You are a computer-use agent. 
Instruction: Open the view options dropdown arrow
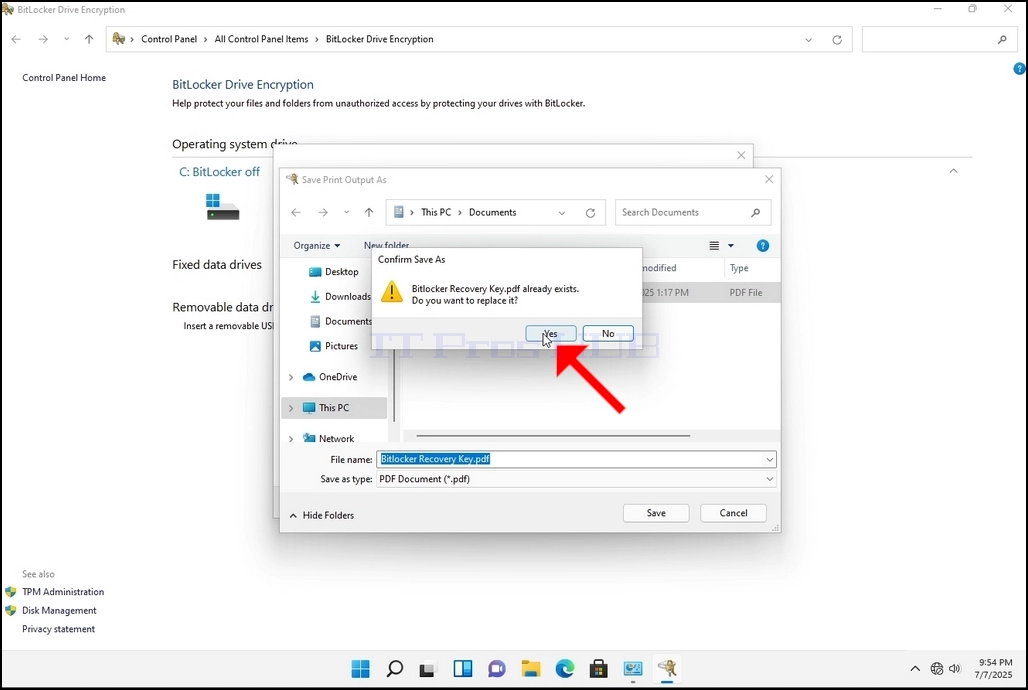(x=730, y=246)
